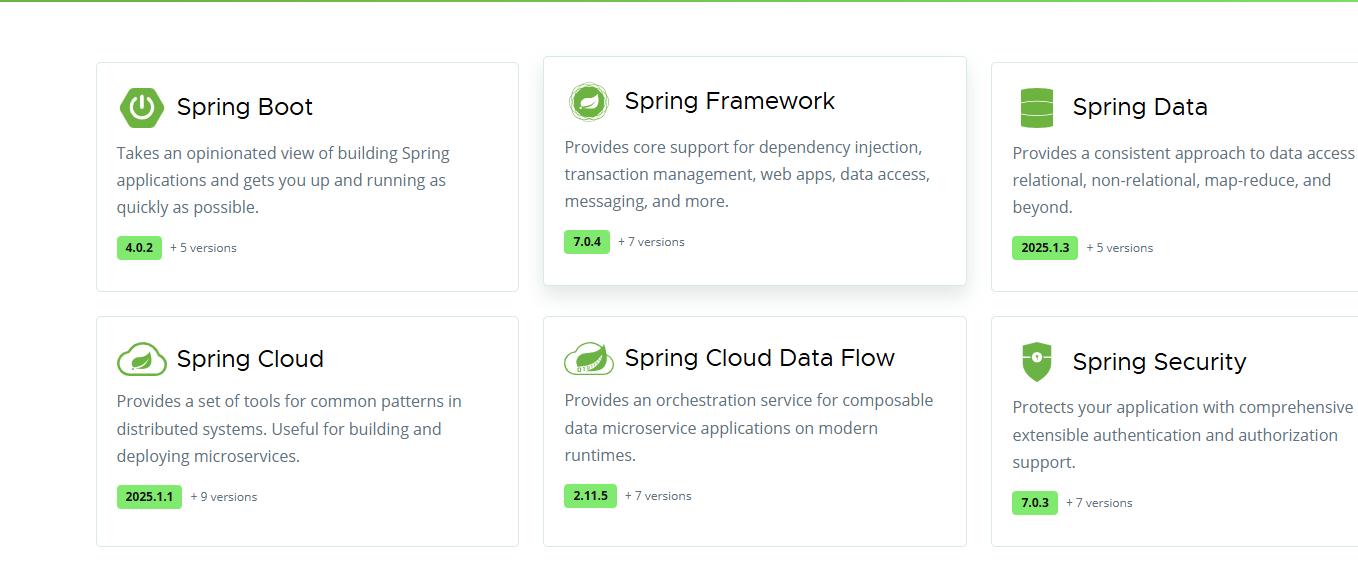Click the 7.0.4 version badge
The width and height of the screenshot is (1358, 565).
coord(587,241)
